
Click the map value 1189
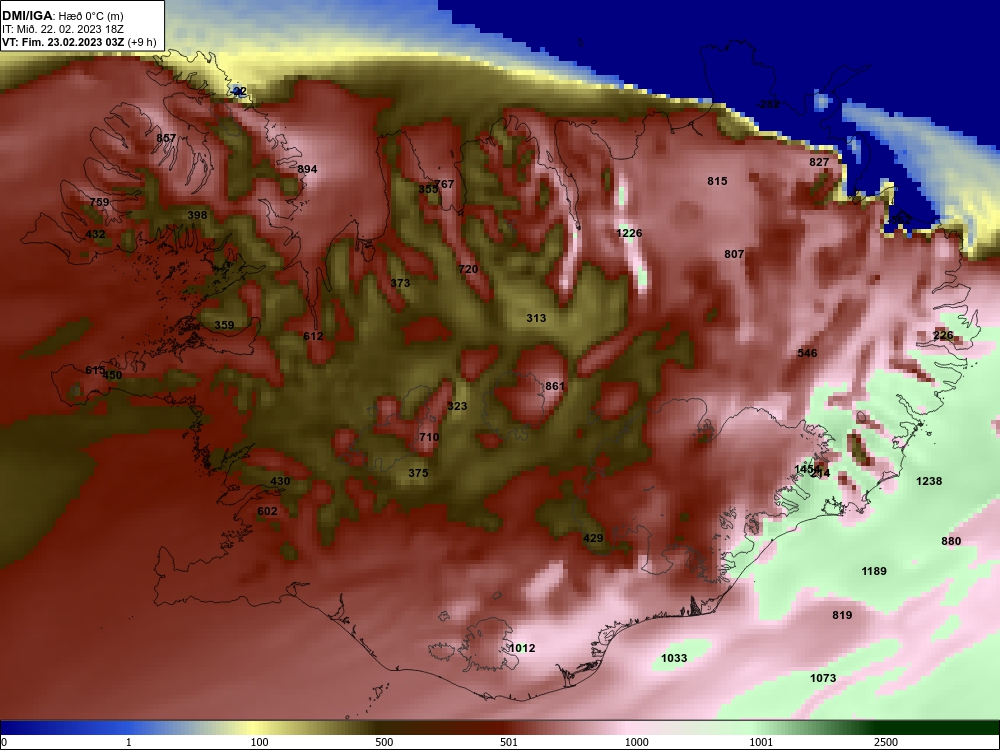874,571
